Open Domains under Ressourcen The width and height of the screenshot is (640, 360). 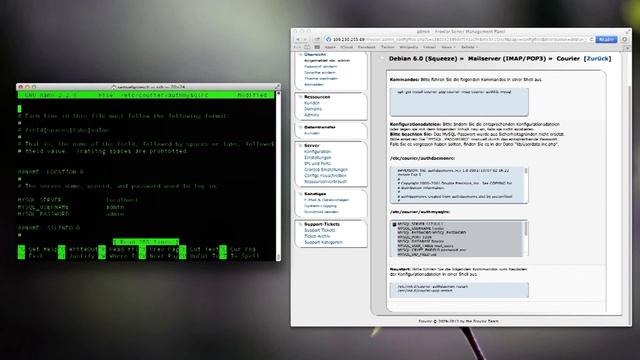click(x=313, y=109)
